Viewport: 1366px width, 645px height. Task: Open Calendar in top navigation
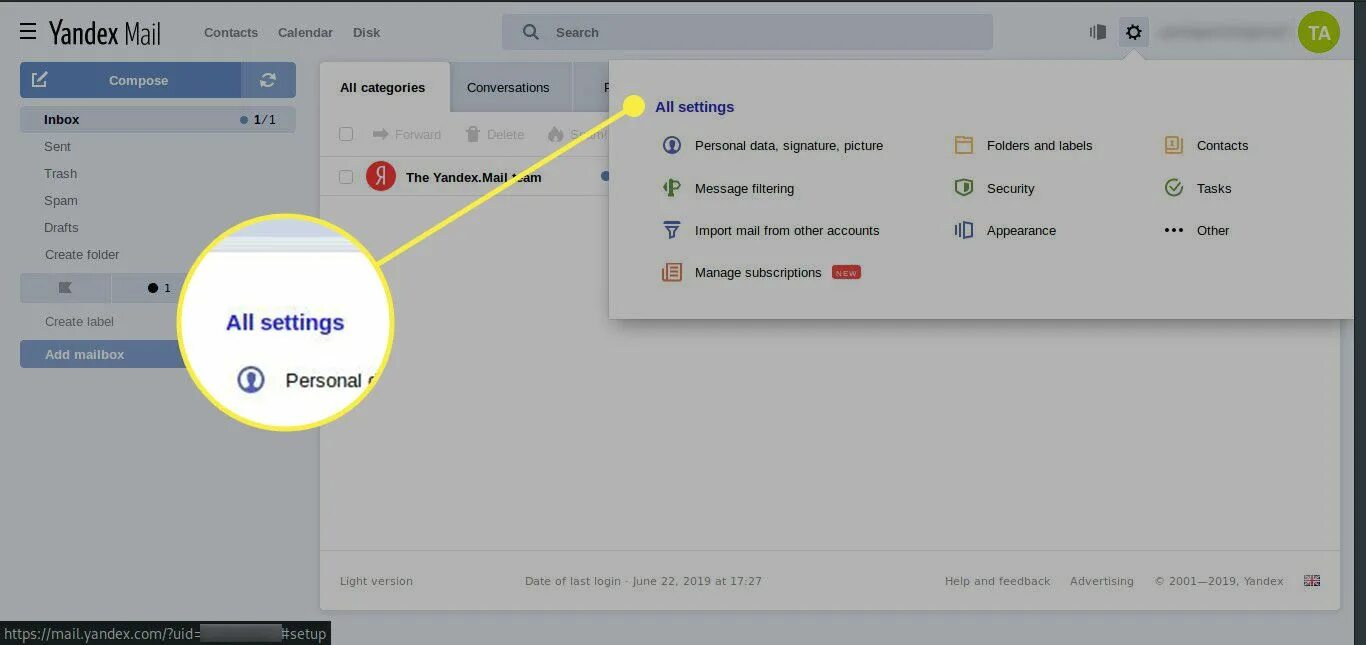305,32
